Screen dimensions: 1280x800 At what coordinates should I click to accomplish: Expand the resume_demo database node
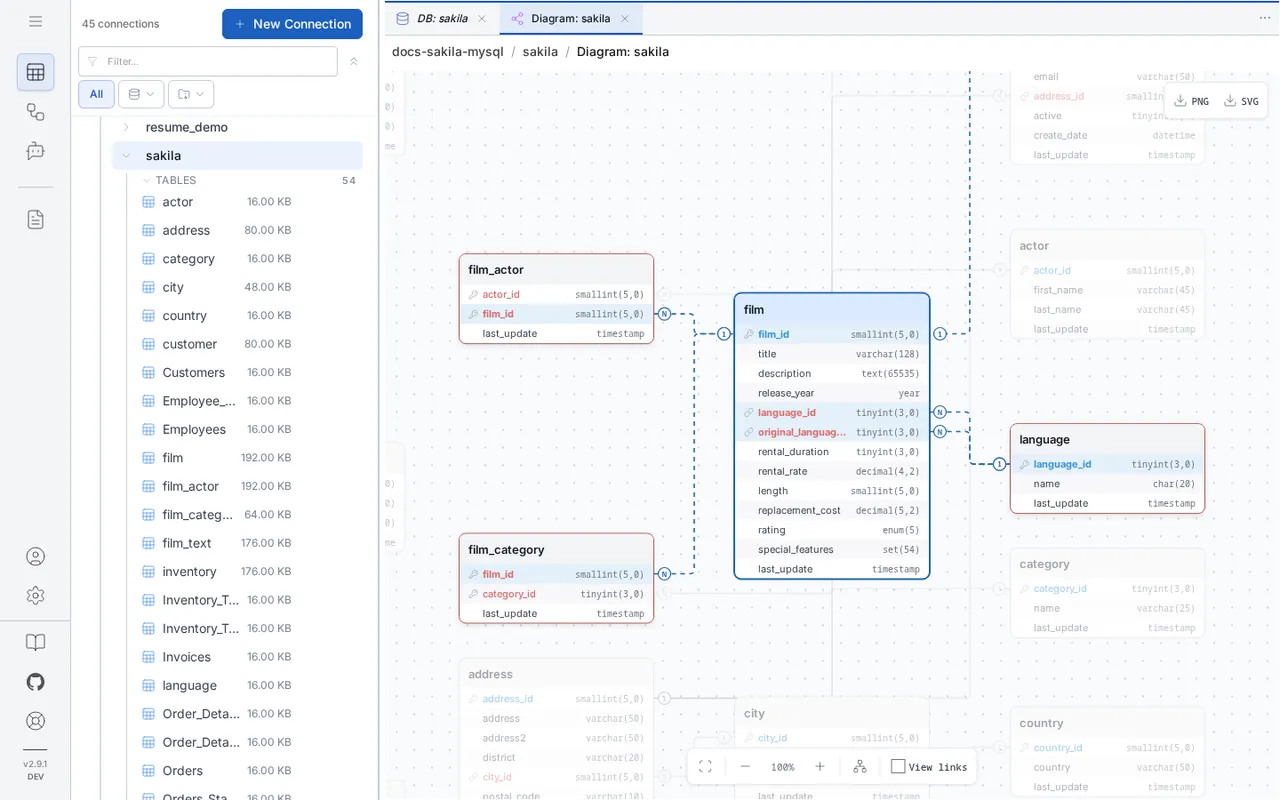coord(126,127)
